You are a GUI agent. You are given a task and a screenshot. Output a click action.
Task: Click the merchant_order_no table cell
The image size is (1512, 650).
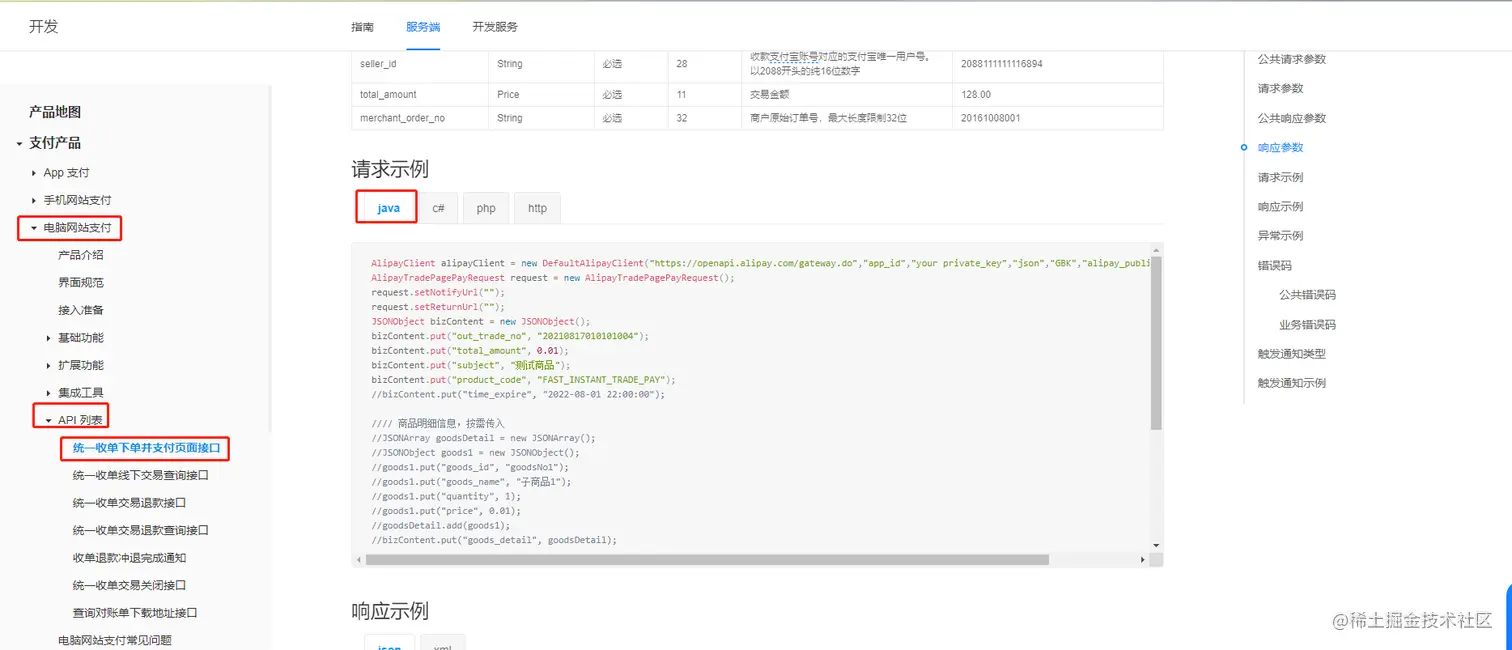pos(420,118)
